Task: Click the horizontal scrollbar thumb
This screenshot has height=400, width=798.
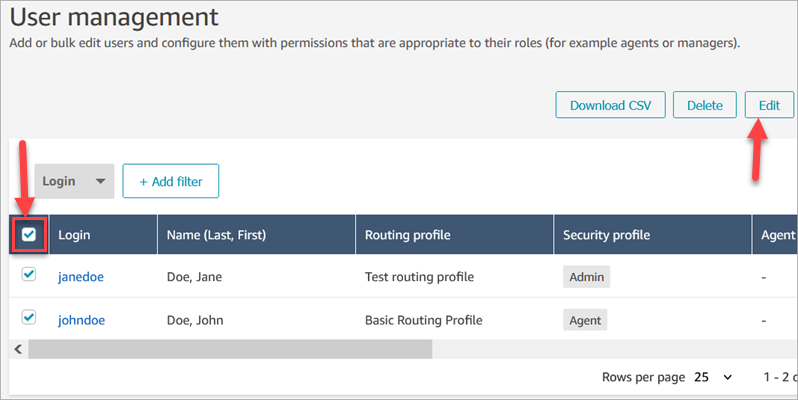Action: [x=230, y=349]
